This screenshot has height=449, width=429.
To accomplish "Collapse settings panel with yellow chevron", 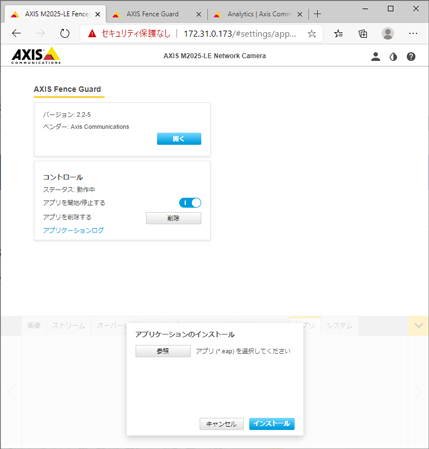I will click(x=419, y=326).
